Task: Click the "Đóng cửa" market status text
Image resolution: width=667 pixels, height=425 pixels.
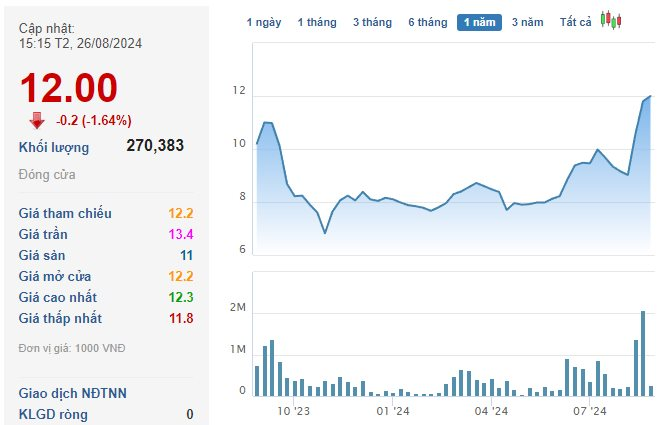Action: (47, 175)
